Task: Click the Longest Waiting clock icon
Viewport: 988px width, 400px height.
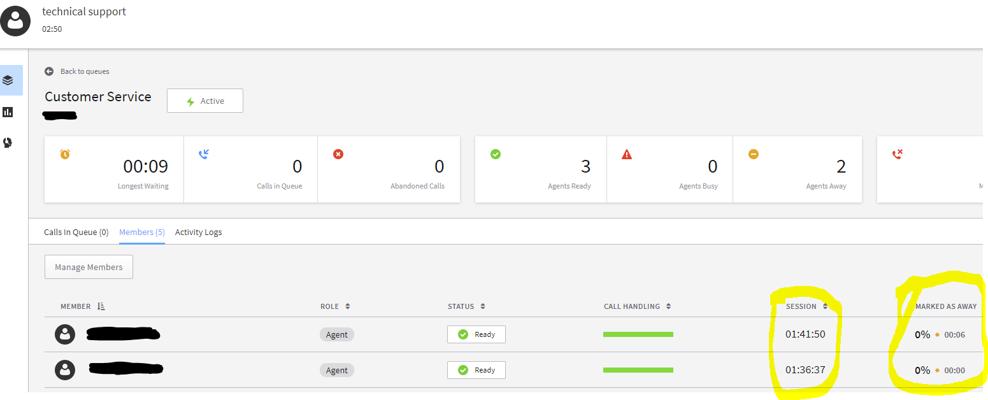Action: pos(65,154)
